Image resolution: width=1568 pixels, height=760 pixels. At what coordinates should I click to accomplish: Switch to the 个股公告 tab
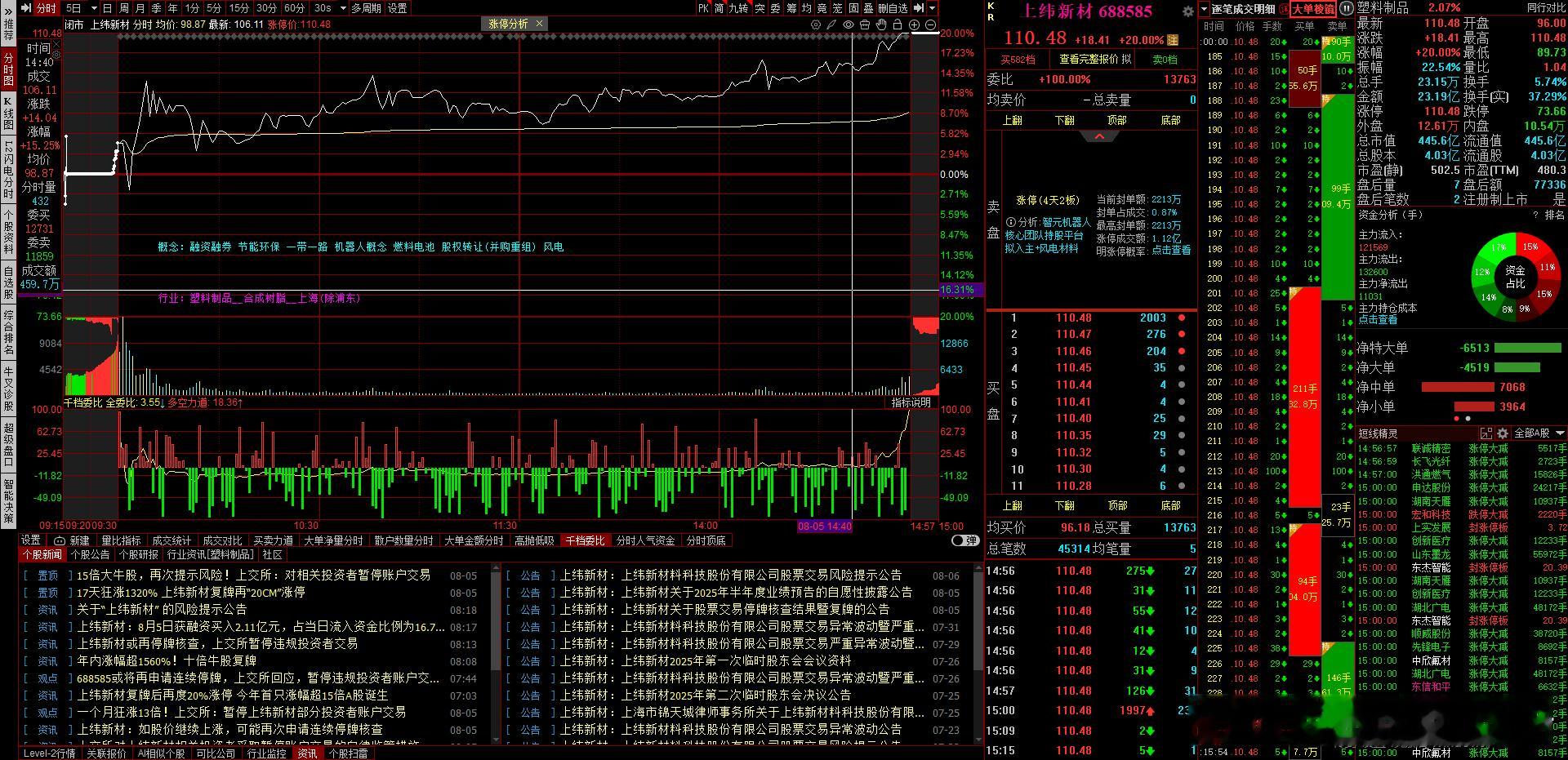tap(90, 554)
